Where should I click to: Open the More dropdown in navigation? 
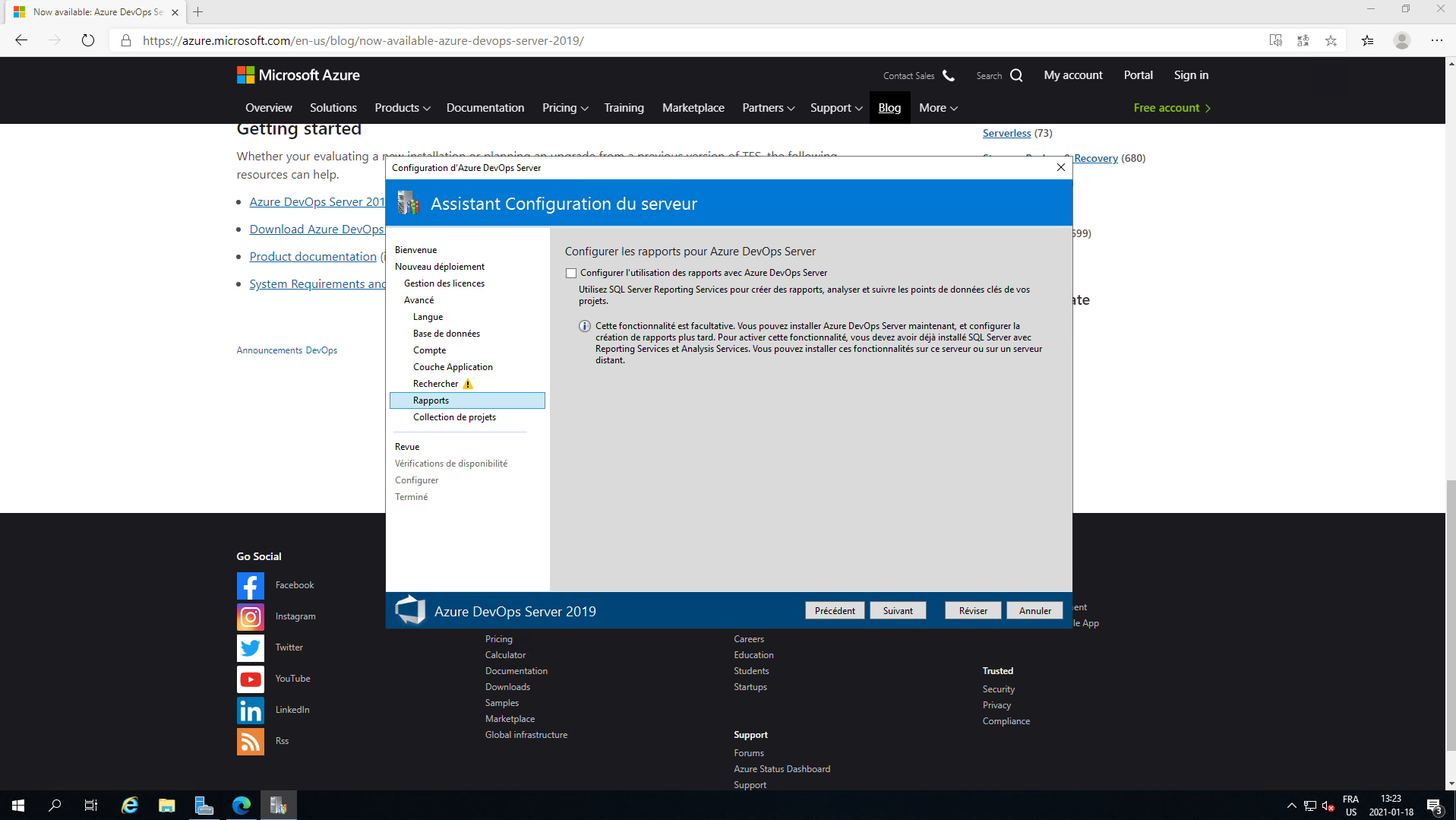coord(937,108)
